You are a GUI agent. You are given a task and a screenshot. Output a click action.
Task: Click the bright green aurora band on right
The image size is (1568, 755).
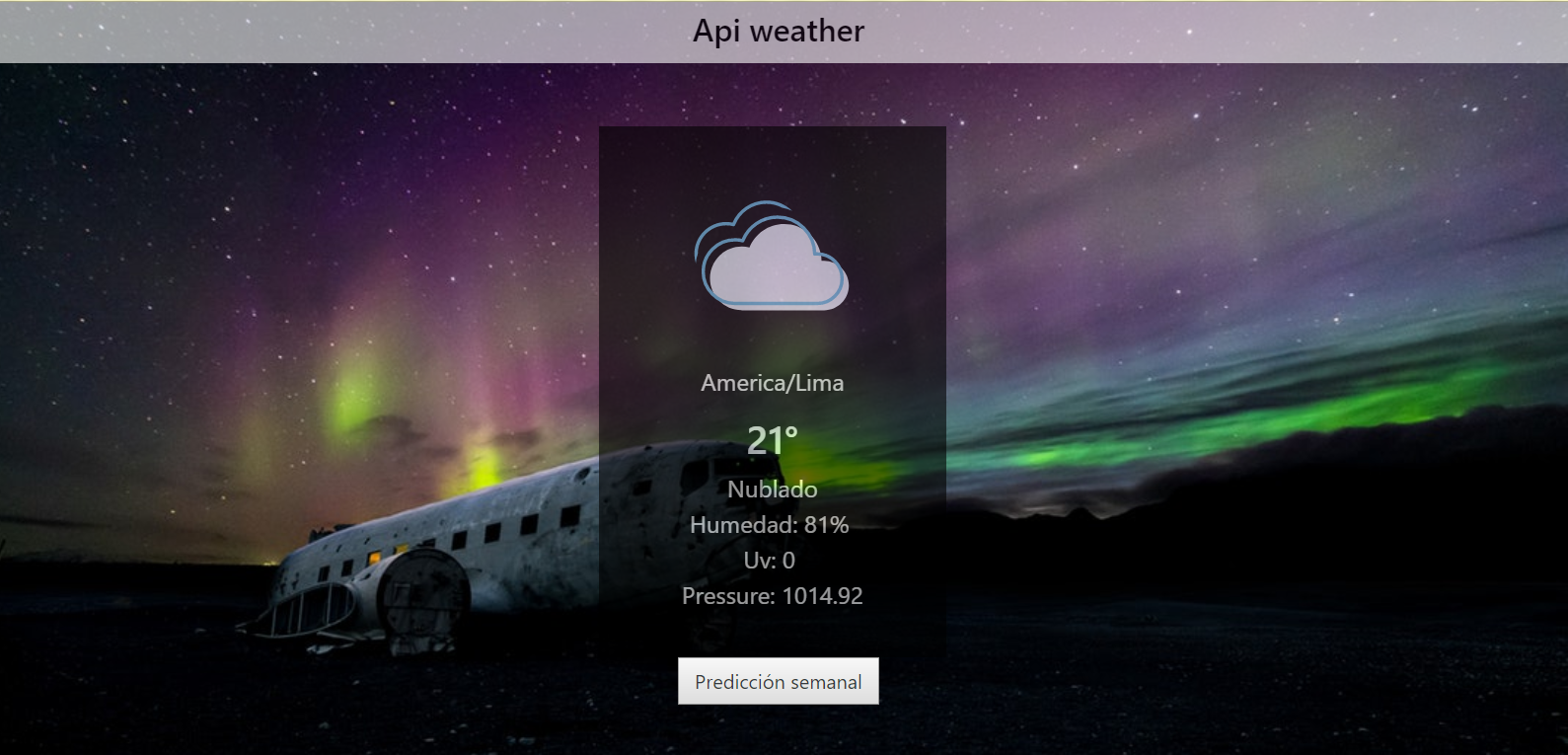point(1184,434)
